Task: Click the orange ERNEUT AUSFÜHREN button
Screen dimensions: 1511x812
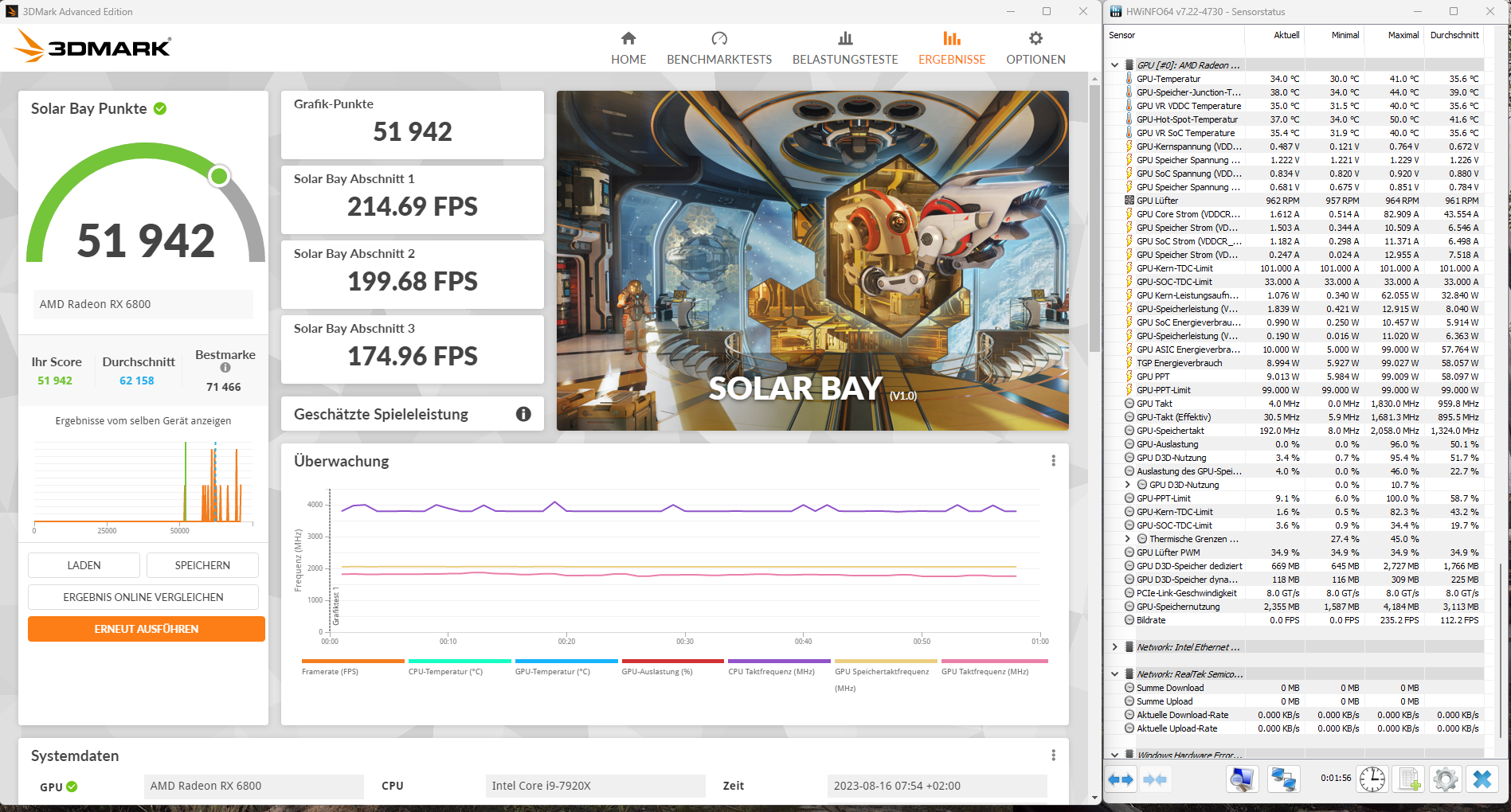Action: pos(147,629)
